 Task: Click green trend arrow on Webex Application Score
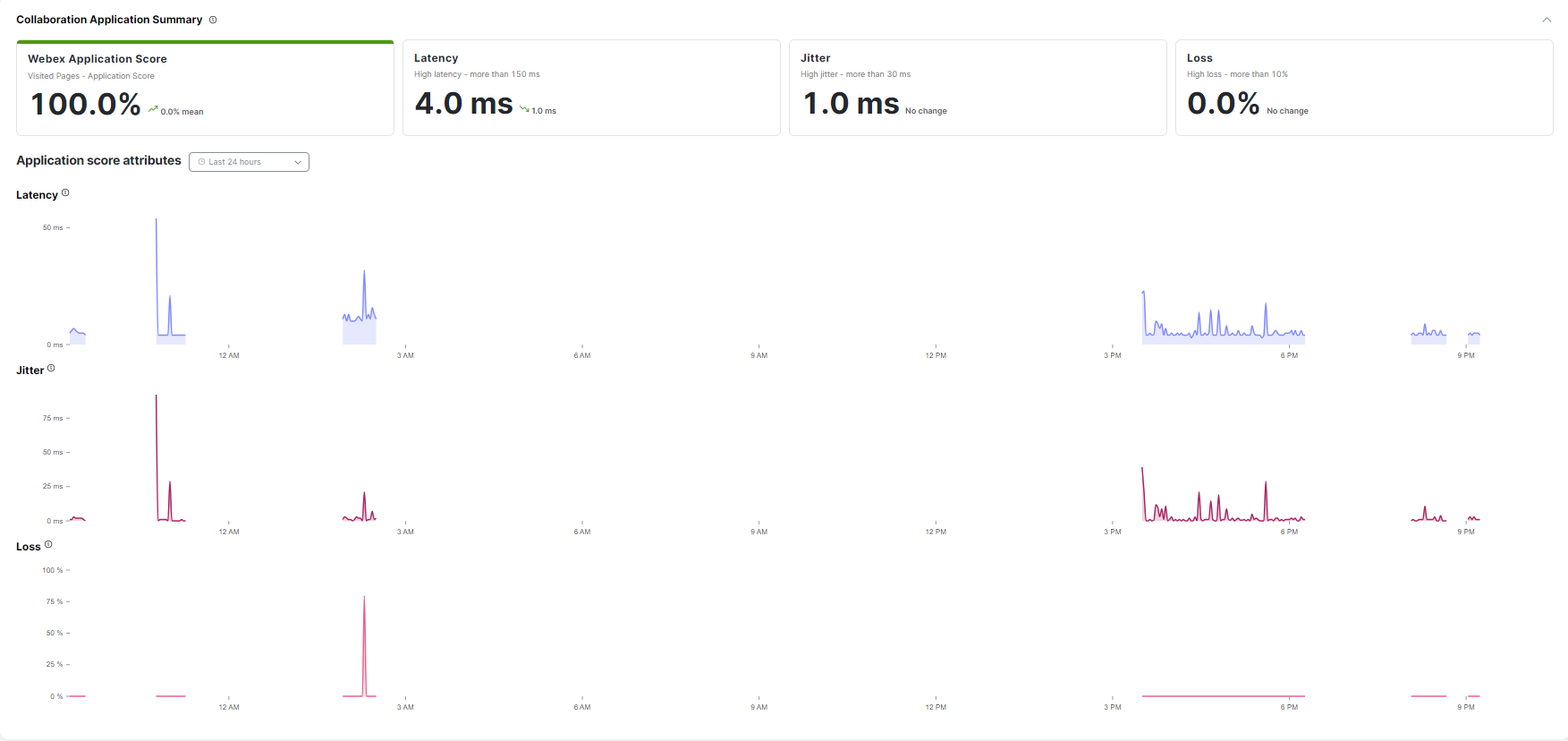153,109
